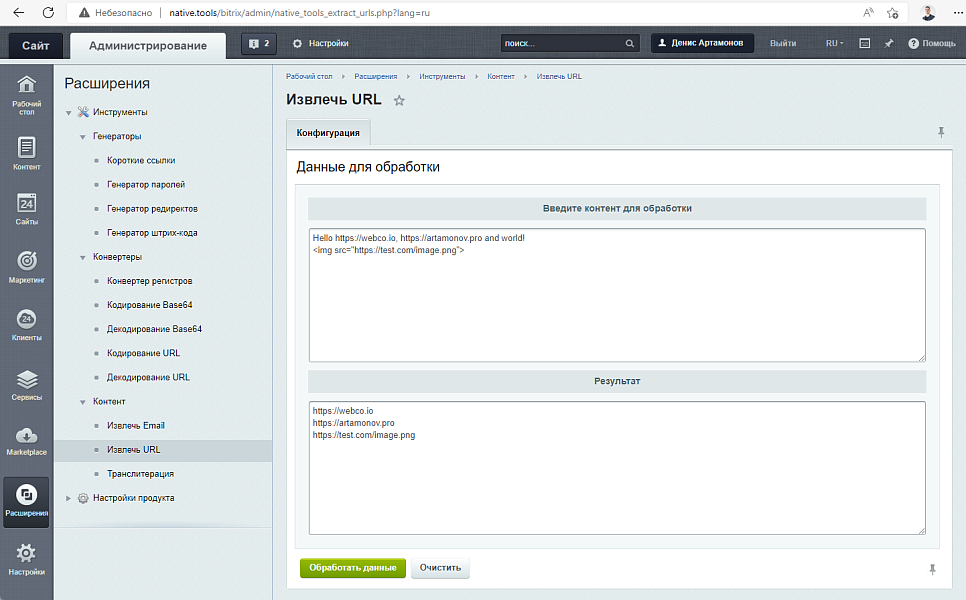
Task: Open the Рабочий стол sidebar icon
Action: click(27, 94)
